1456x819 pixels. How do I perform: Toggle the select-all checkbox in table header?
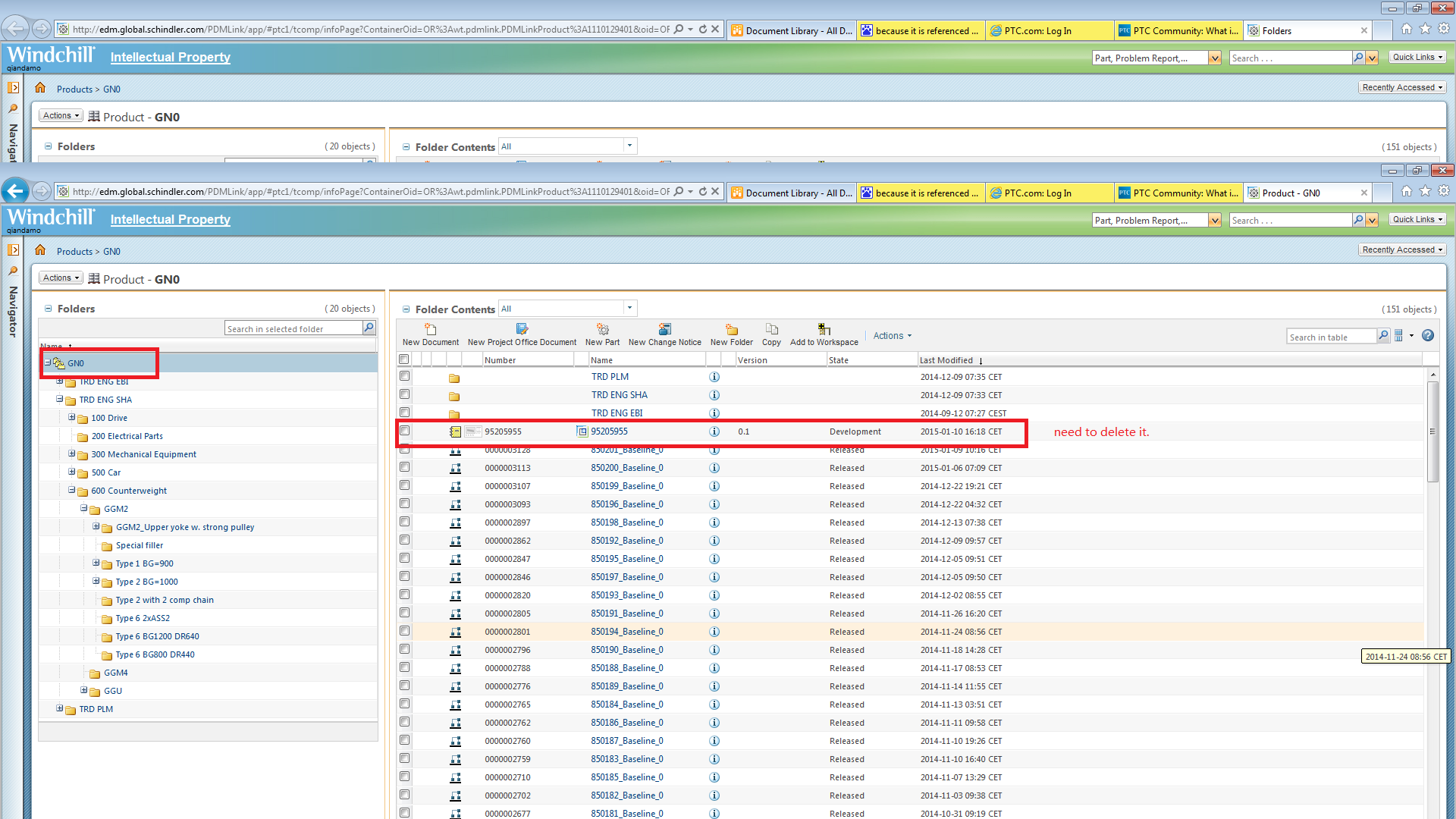click(404, 359)
